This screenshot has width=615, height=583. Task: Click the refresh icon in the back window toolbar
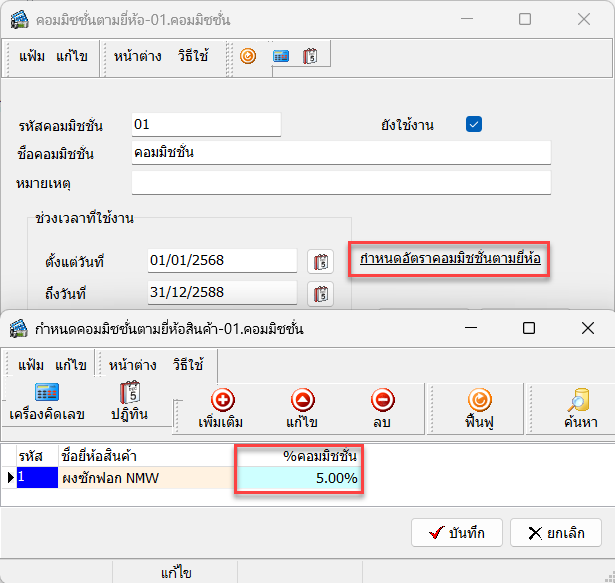(248, 56)
